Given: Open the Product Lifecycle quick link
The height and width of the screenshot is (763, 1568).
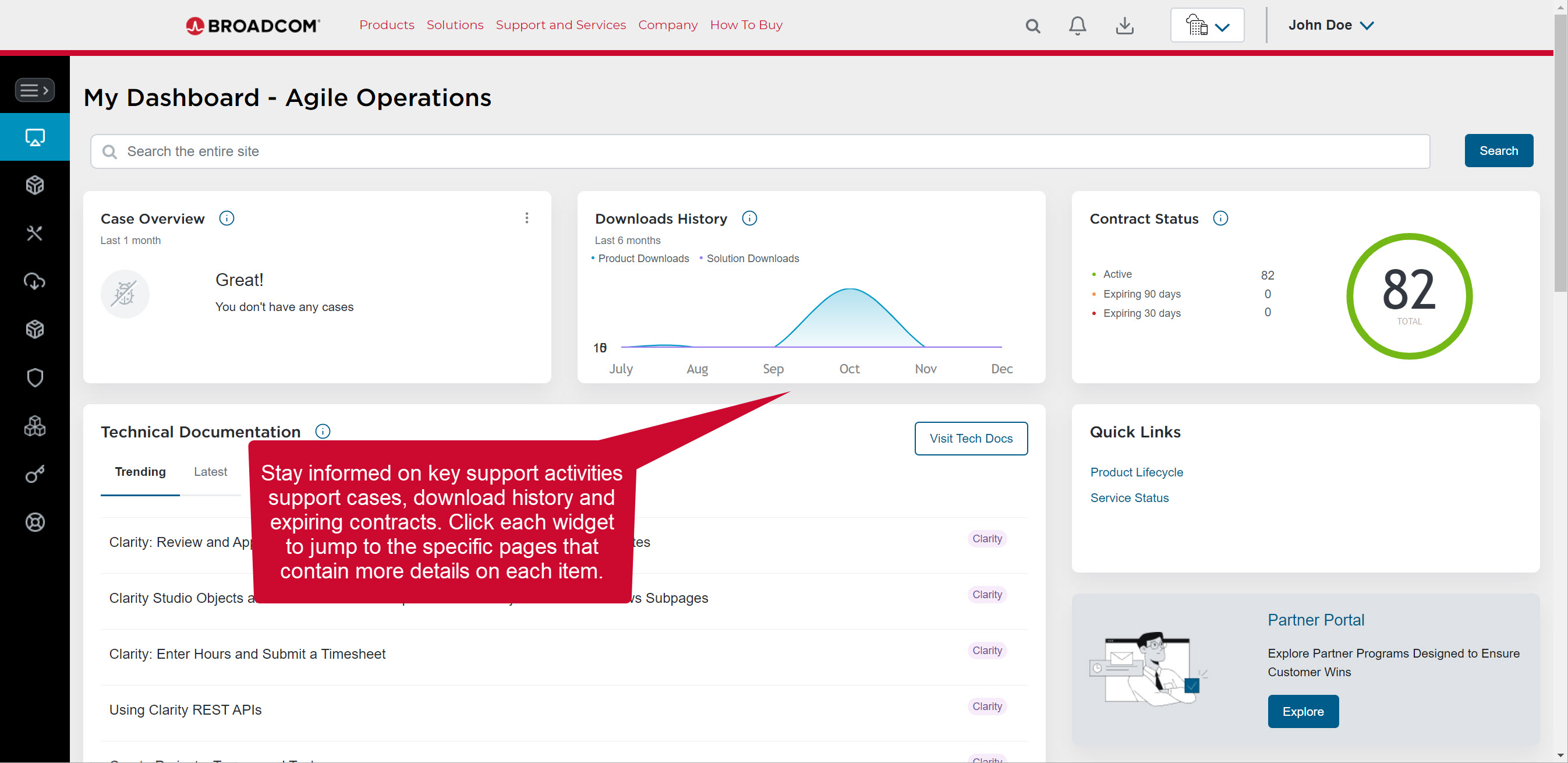Looking at the screenshot, I should 1136,472.
